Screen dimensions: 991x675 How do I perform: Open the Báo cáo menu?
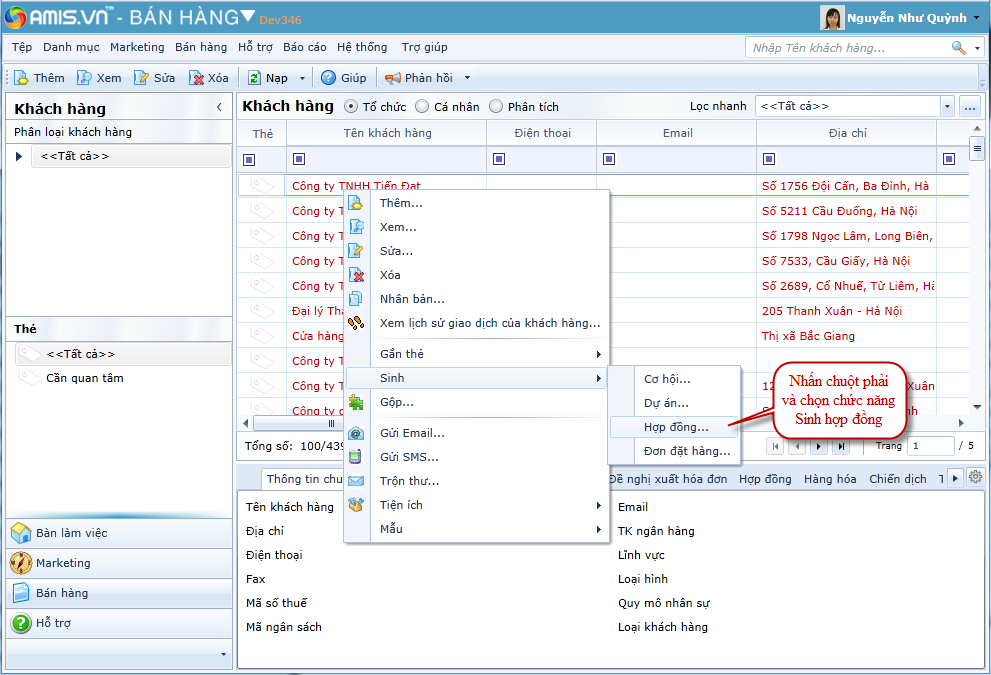click(304, 47)
